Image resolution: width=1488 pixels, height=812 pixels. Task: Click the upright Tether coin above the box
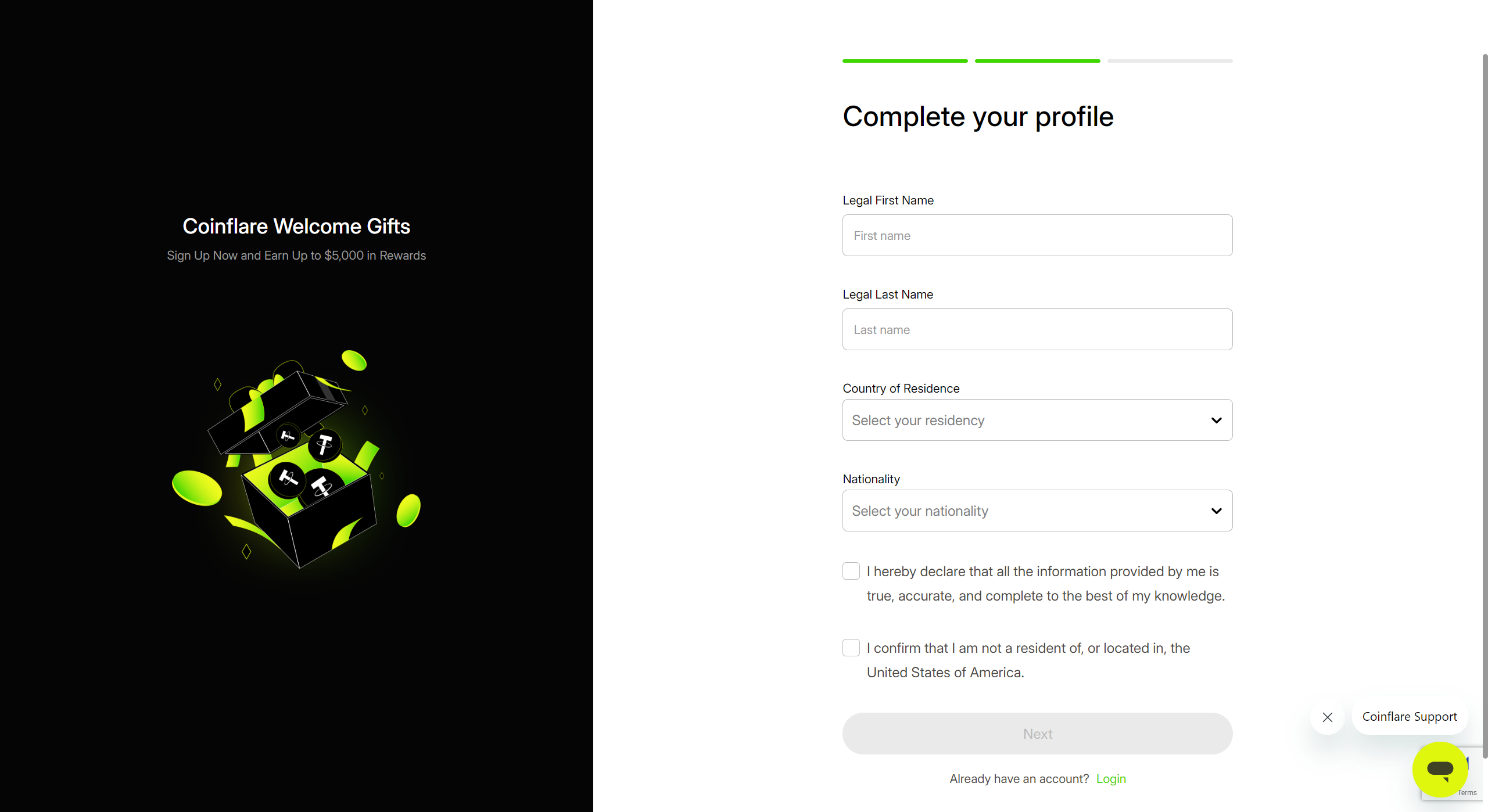[324, 445]
